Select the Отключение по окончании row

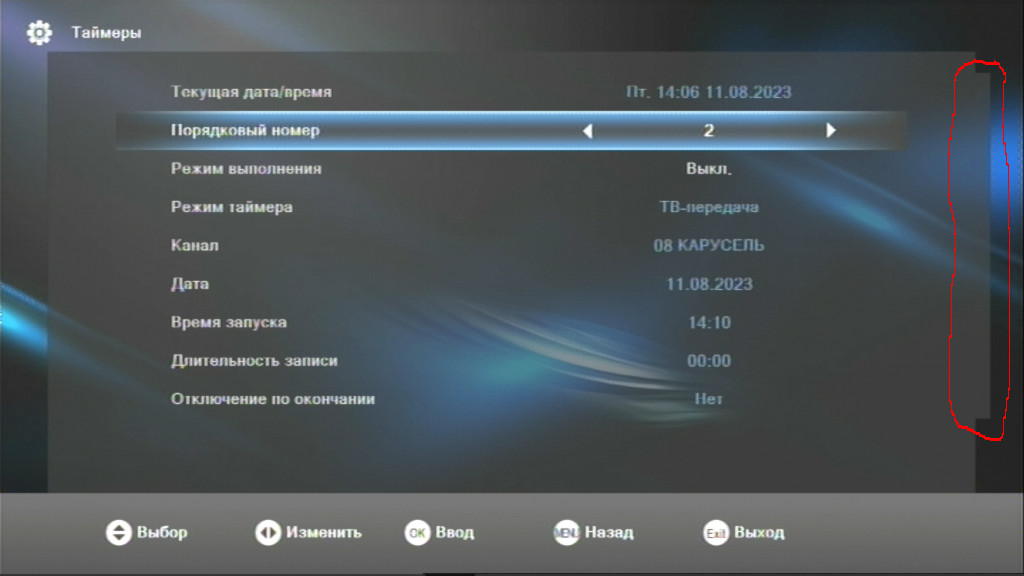pos(511,399)
